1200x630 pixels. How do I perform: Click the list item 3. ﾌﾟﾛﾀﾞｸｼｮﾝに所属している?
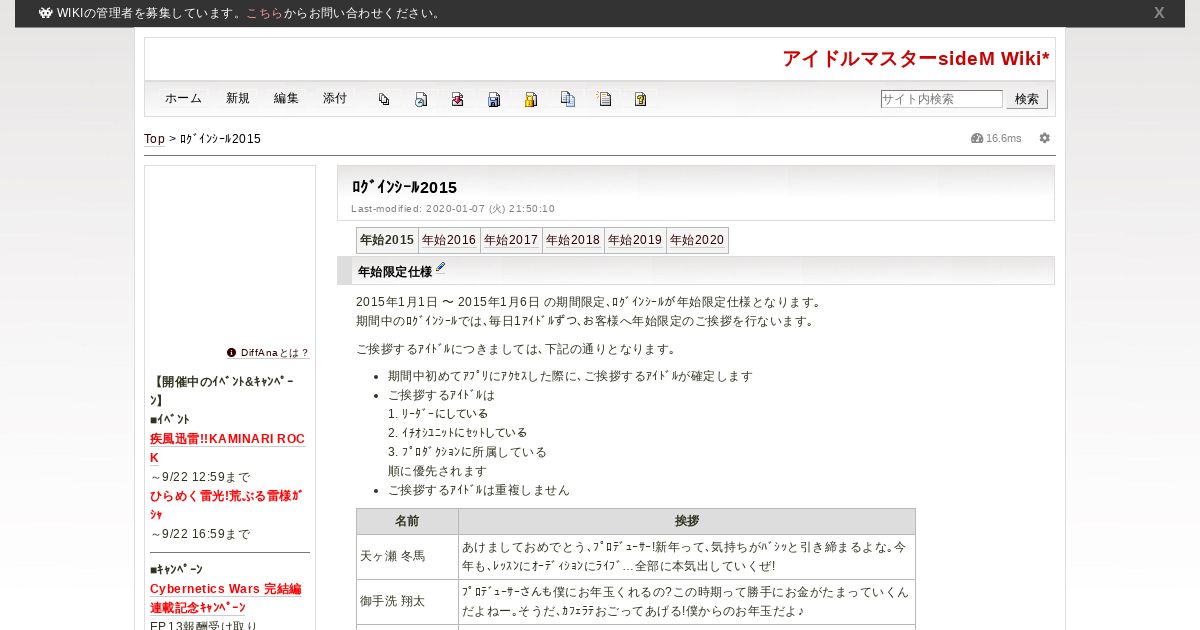pyautogui.click(x=467, y=452)
